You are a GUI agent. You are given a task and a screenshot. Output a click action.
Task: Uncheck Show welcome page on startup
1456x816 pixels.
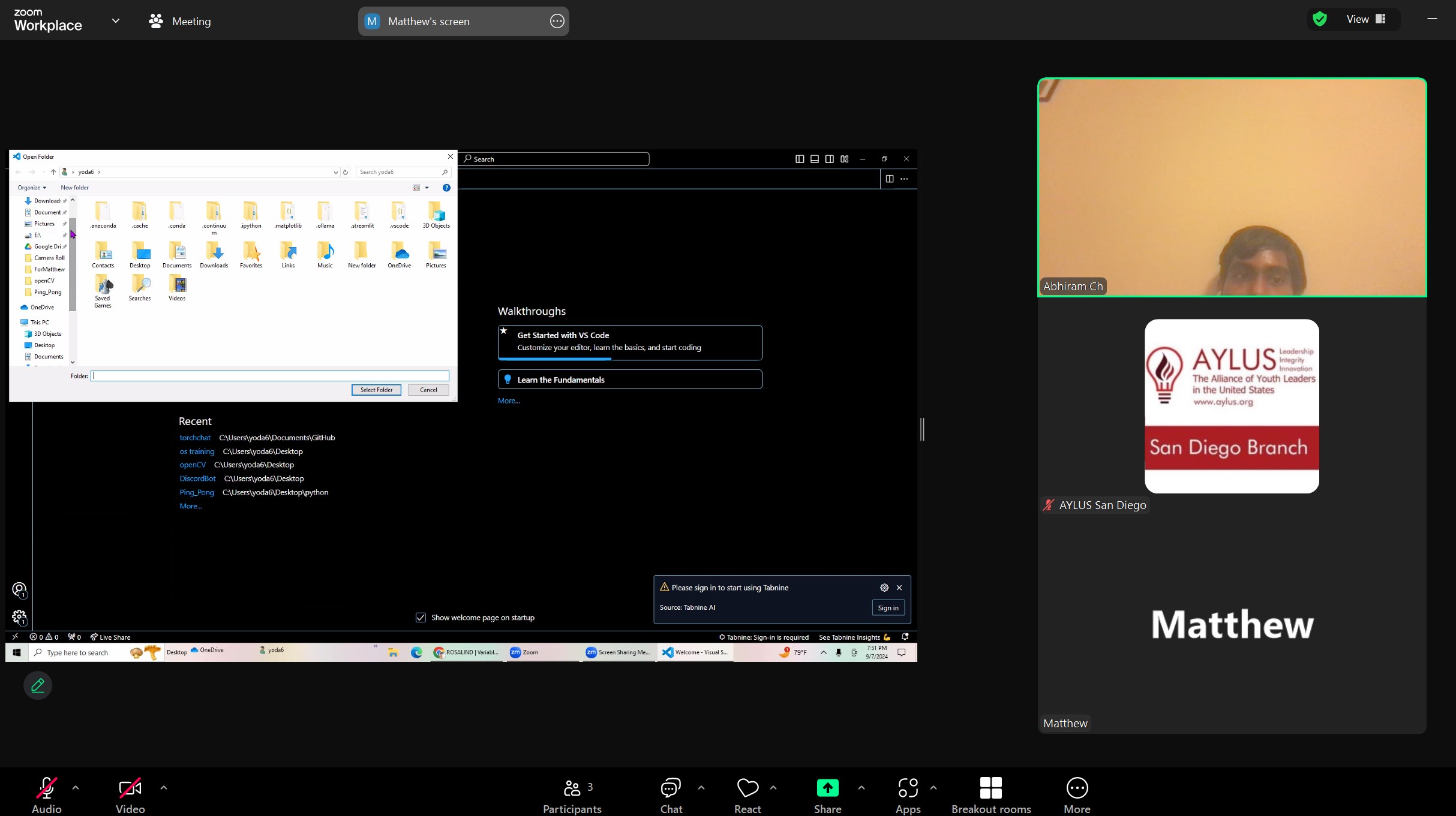(421, 618)
